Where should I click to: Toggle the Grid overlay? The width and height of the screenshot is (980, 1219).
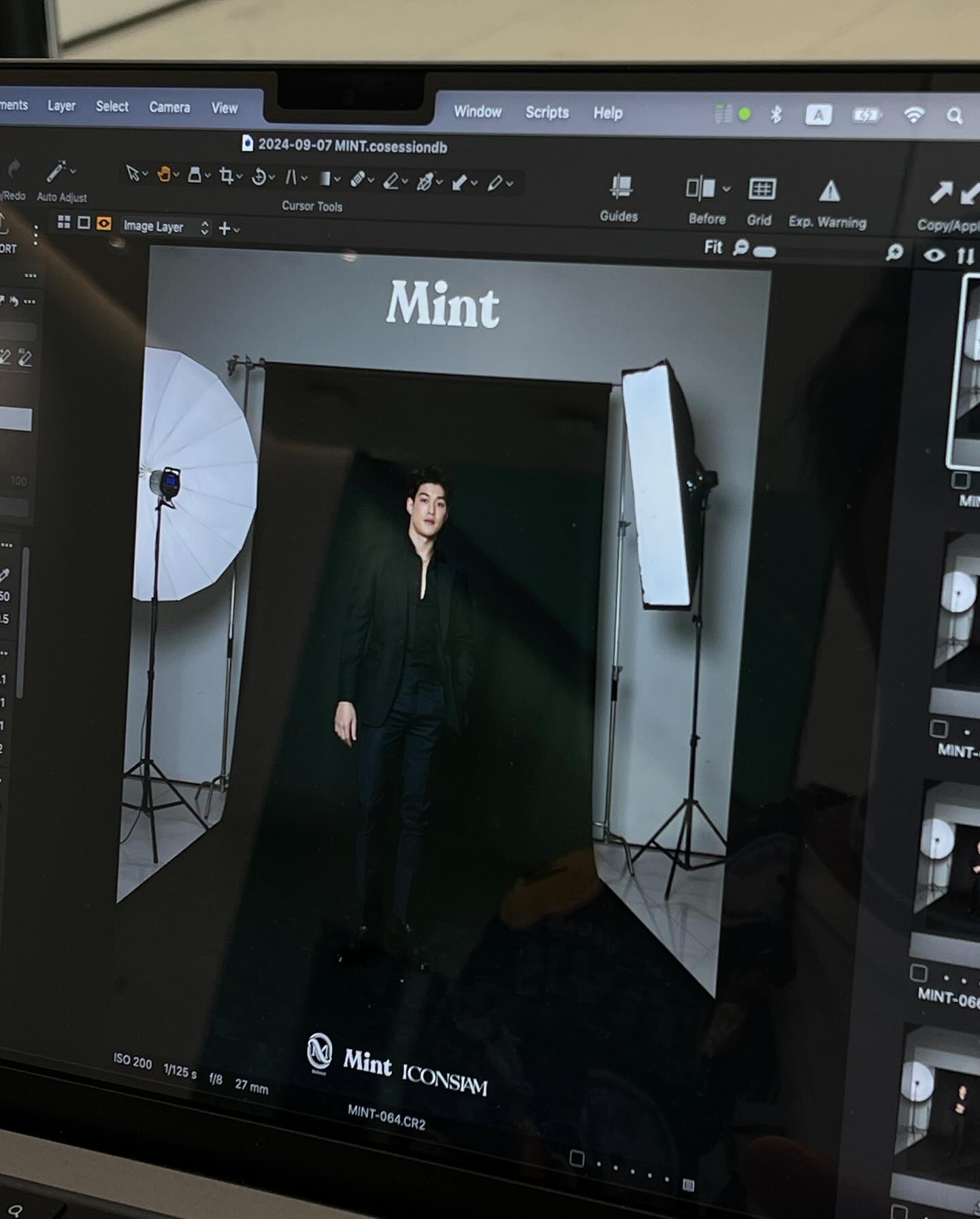click(760, 201)
